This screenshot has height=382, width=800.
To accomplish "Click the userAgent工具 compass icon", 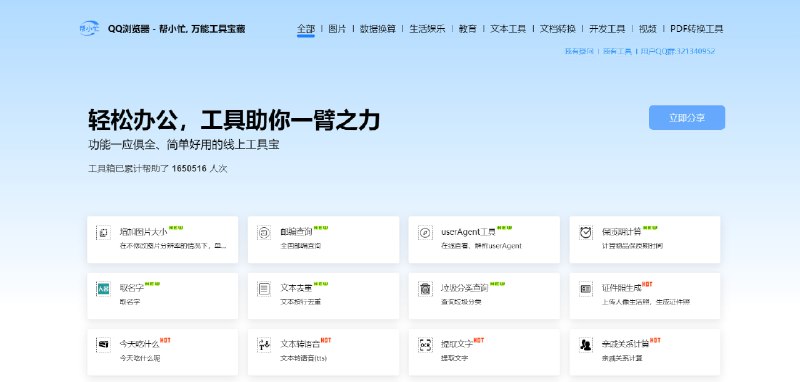I will [425, 233].
